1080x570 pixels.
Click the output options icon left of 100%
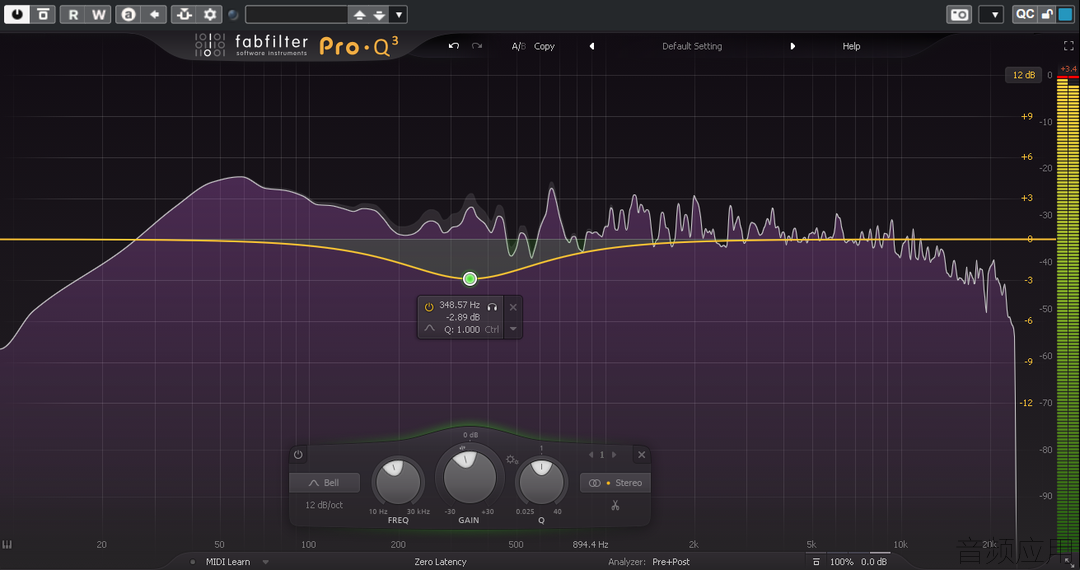tap(816, 562)
